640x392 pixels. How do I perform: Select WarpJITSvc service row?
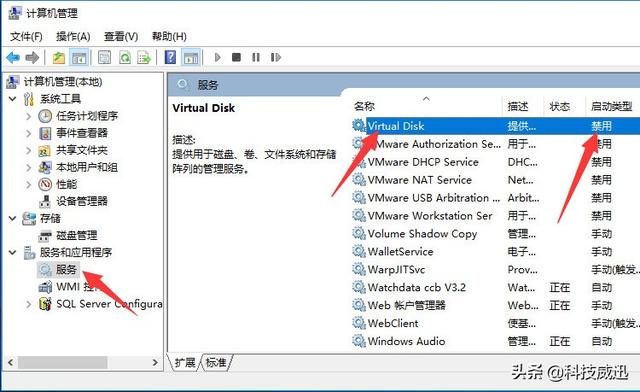tap(496, 270)
